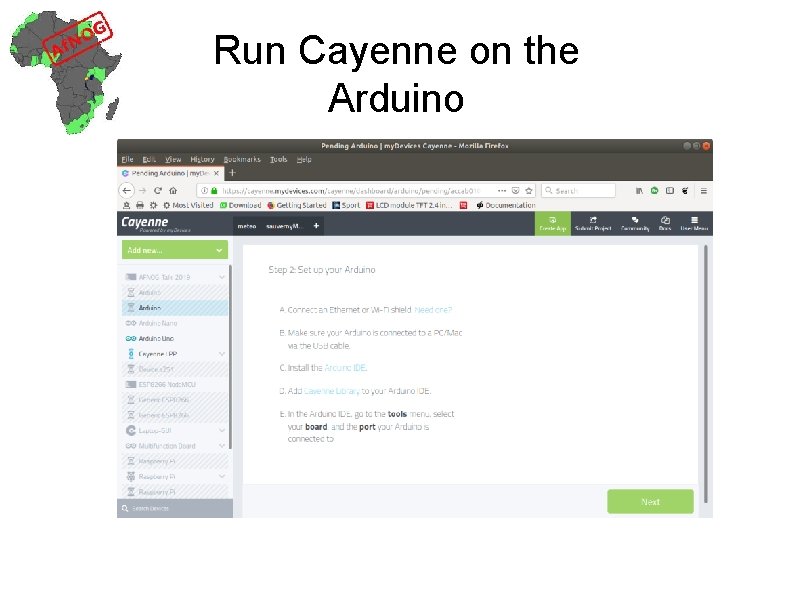The image size is (794, 595).
Task: Click the printer icon in bookmarks toolbar
Action: tap(140, 205)
